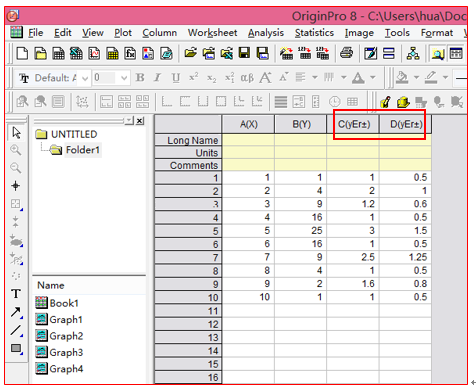476x390 pixels.
Task: Click the New Graph toolbar icon
Action: pyautogui.click(x=94, y=53)
